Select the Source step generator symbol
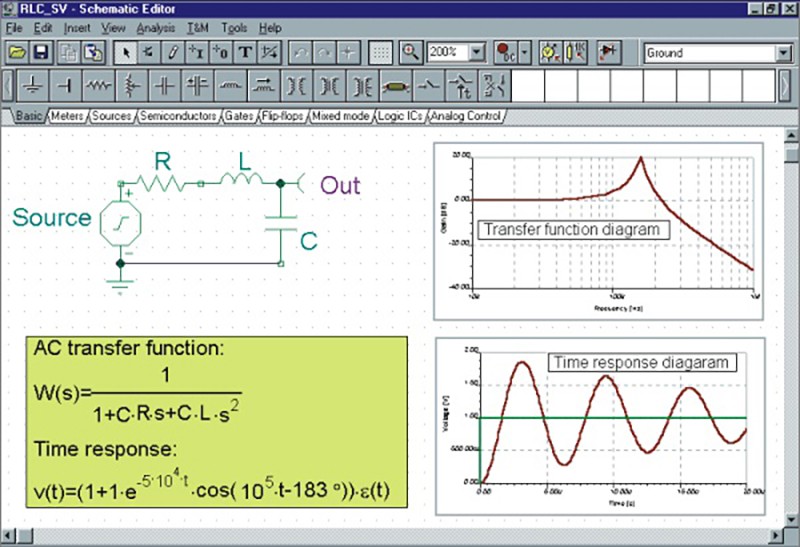Viewport: 800px width, 547px height. [x=120, y=223]
